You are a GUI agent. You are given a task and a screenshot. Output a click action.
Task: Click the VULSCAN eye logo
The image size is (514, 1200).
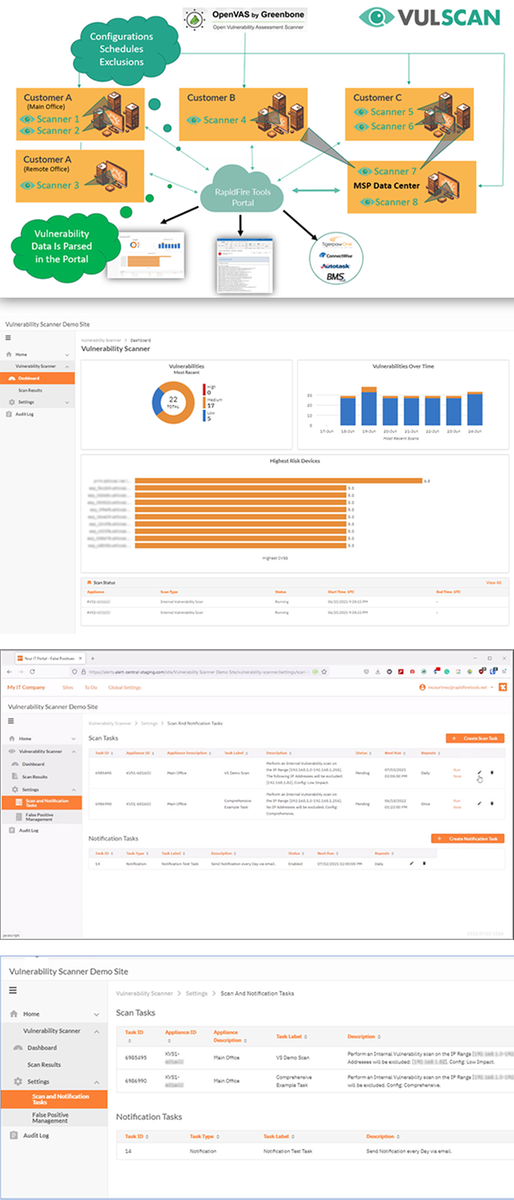click(x=376, y=17)
